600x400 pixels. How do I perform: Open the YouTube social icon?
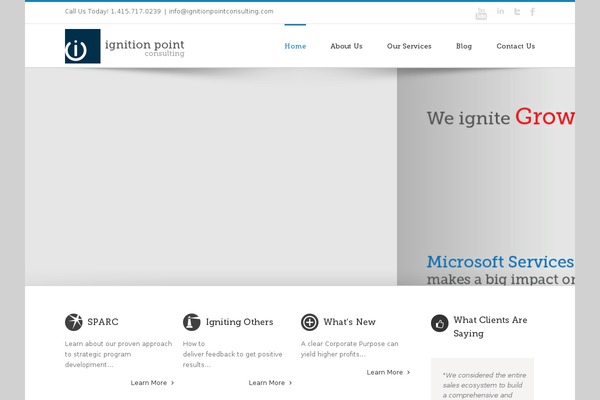click(x=481, y=13)
